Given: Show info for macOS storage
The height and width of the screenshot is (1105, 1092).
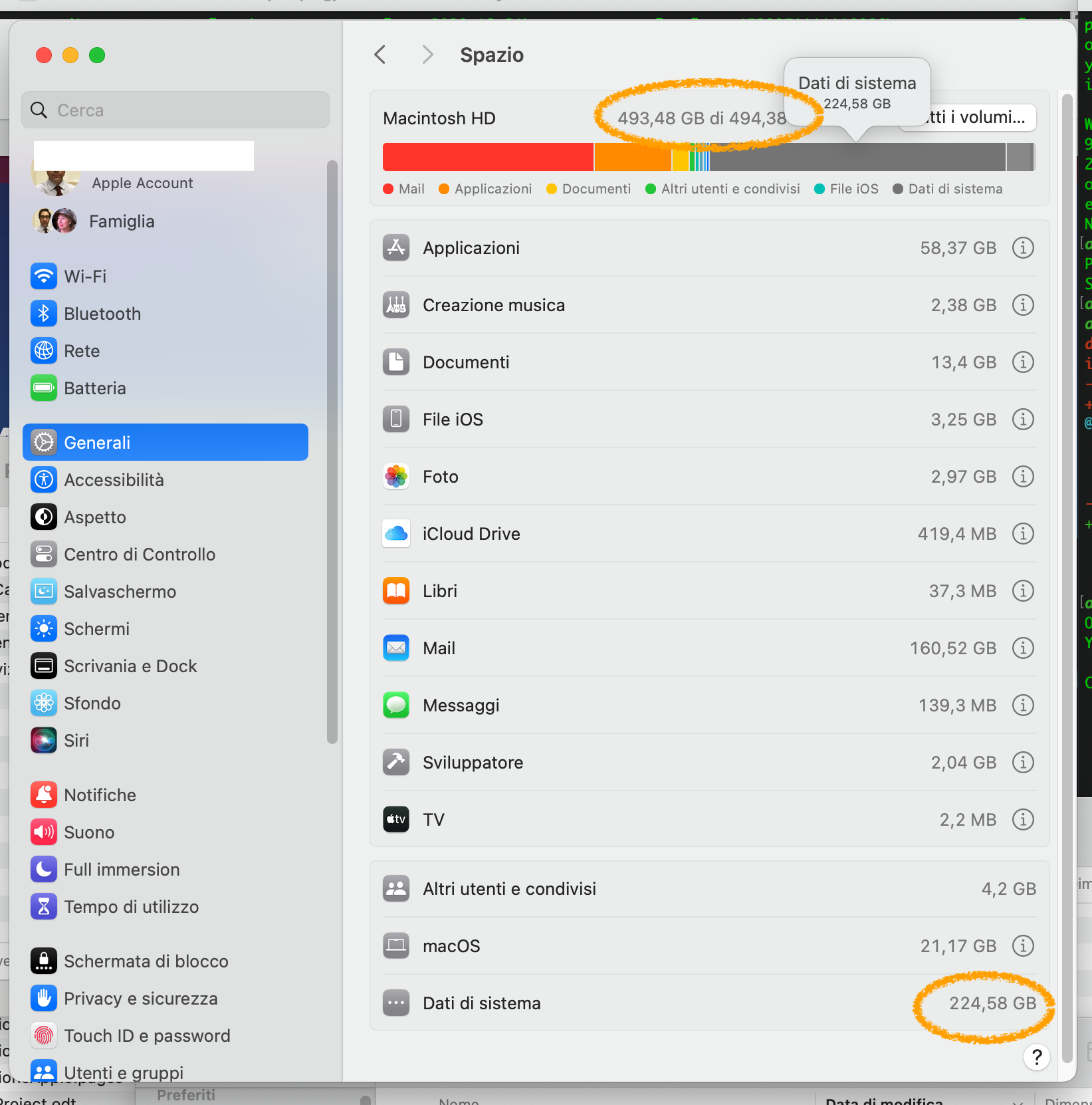Looking at the screenshot, I should coord(1023,946).
